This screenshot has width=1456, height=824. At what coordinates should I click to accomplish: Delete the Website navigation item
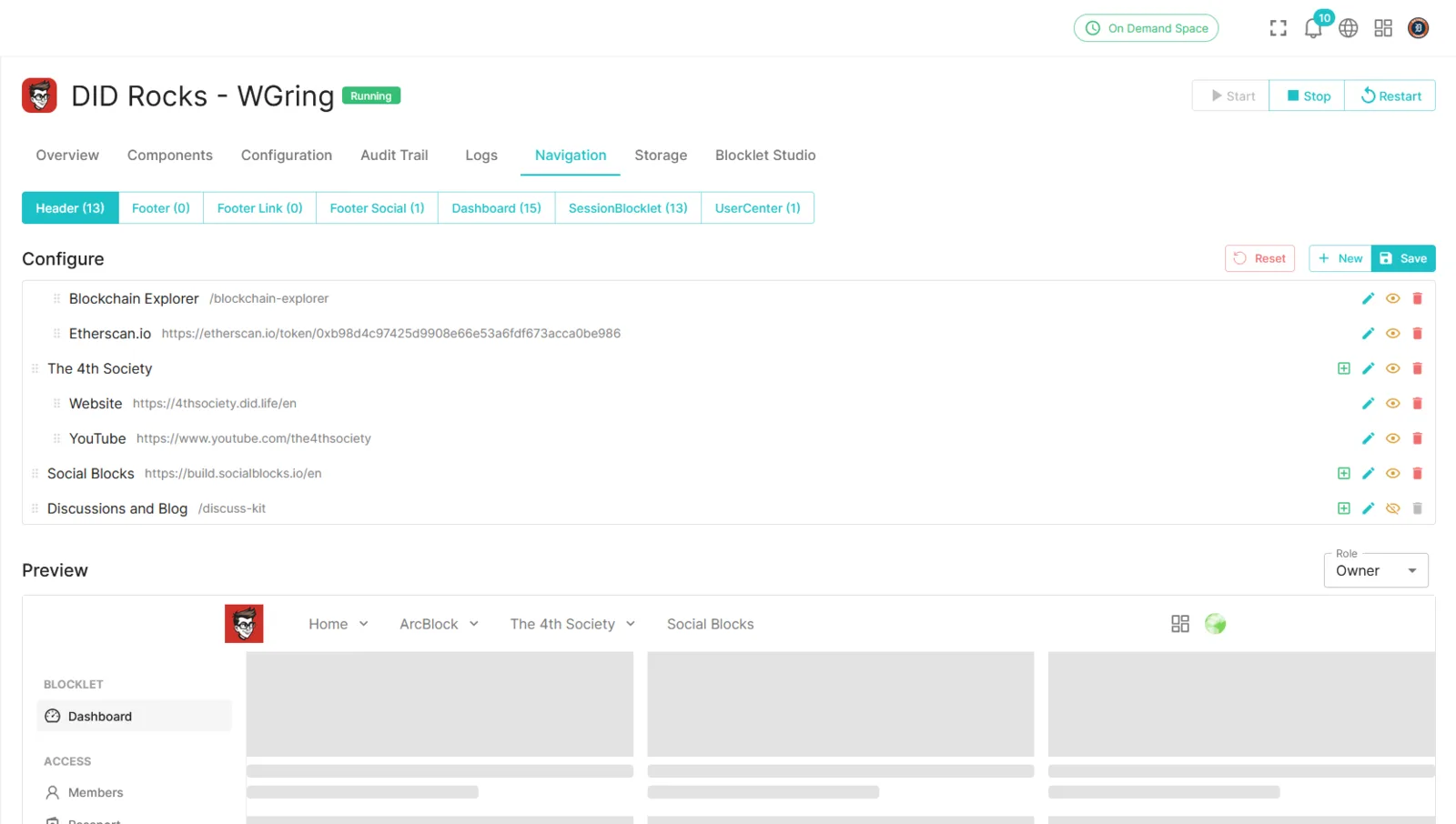1417,404
